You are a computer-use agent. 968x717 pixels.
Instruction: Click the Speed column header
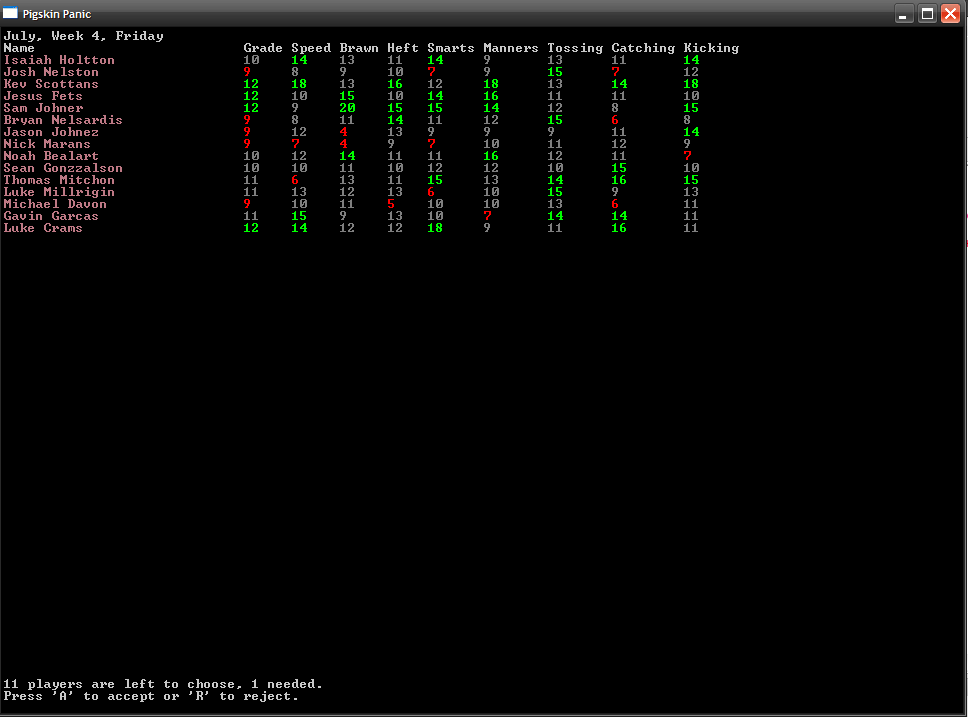[x=311, y=48]
